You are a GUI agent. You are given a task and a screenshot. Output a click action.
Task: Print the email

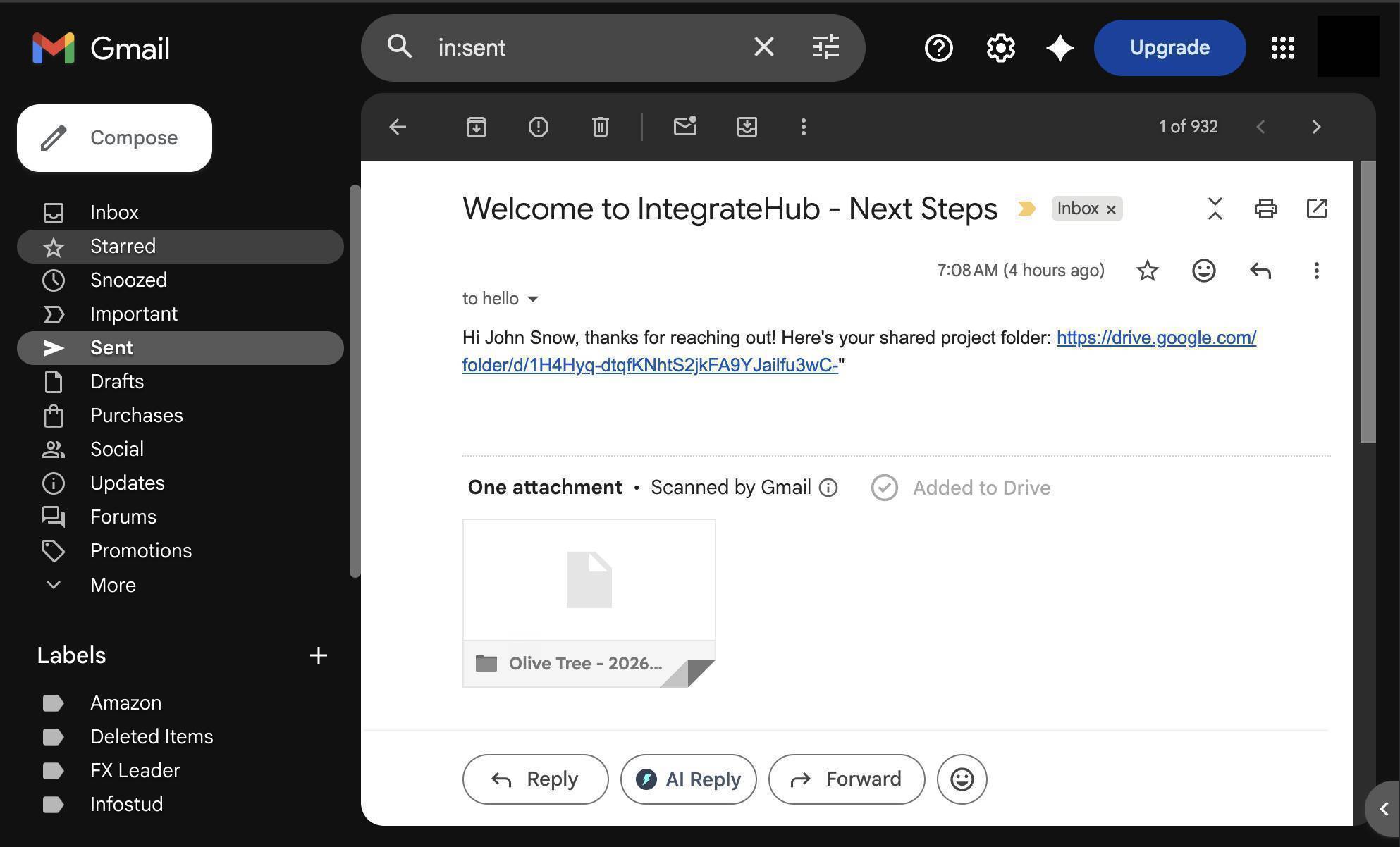(x=1265, y=209)
